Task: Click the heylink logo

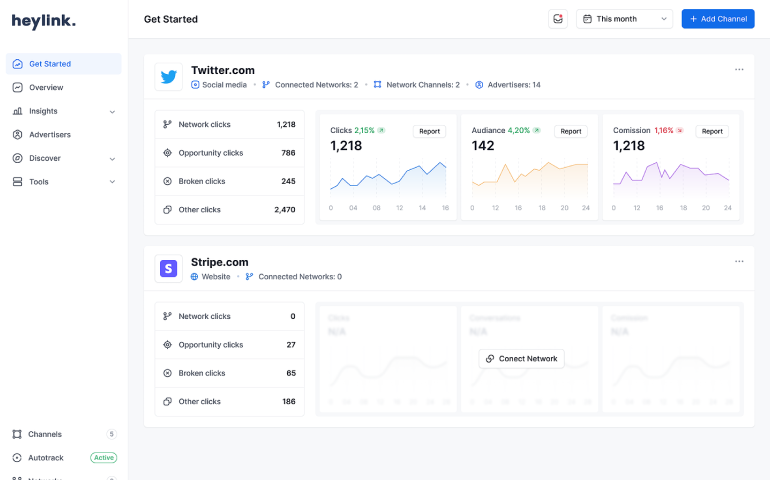Action: [x=43, y=21]
